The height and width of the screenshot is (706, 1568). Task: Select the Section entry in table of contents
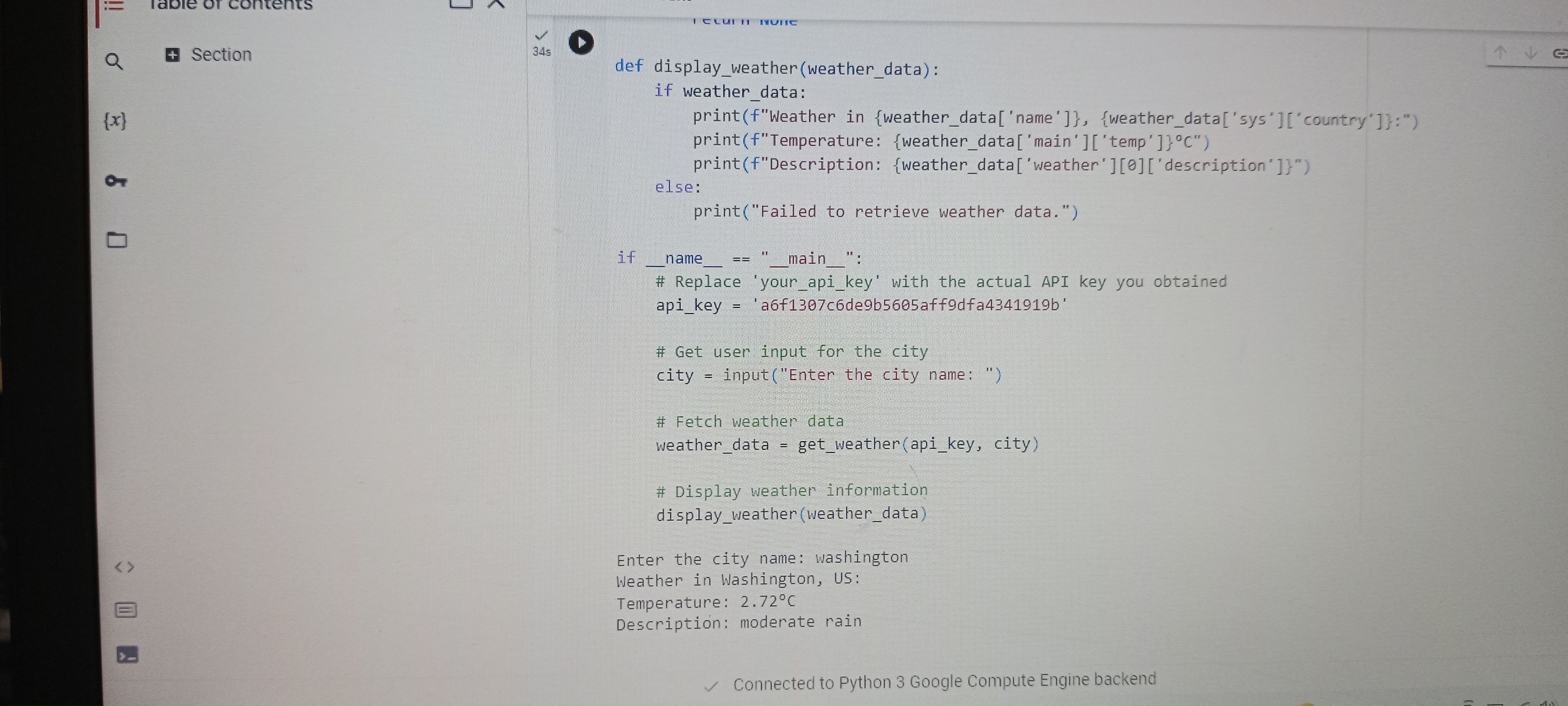[x=221, y=55]
